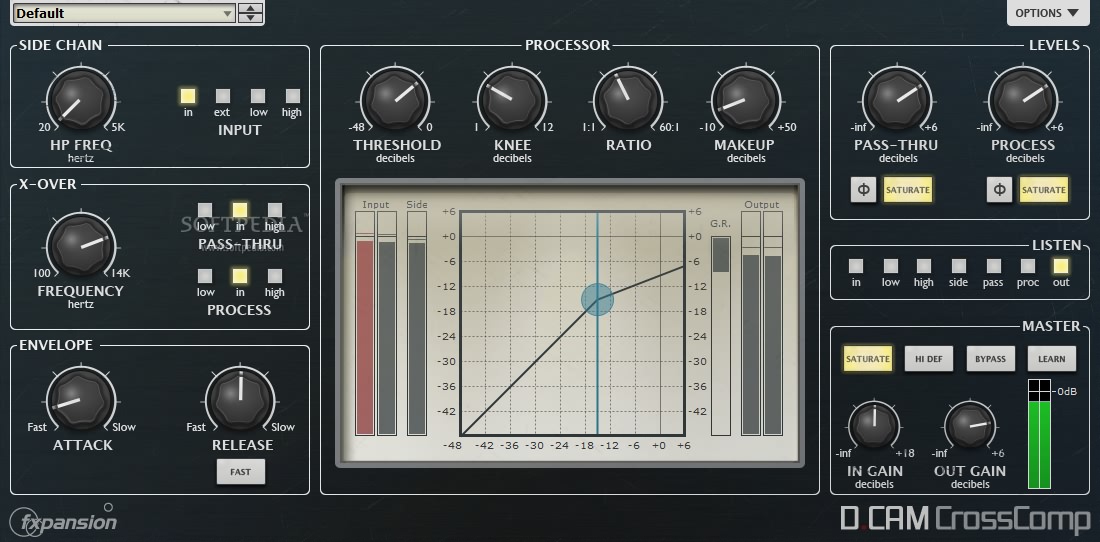The image size is (1100, 542).
Task: Click the fxpansion logo
Action: coord(63,522)
